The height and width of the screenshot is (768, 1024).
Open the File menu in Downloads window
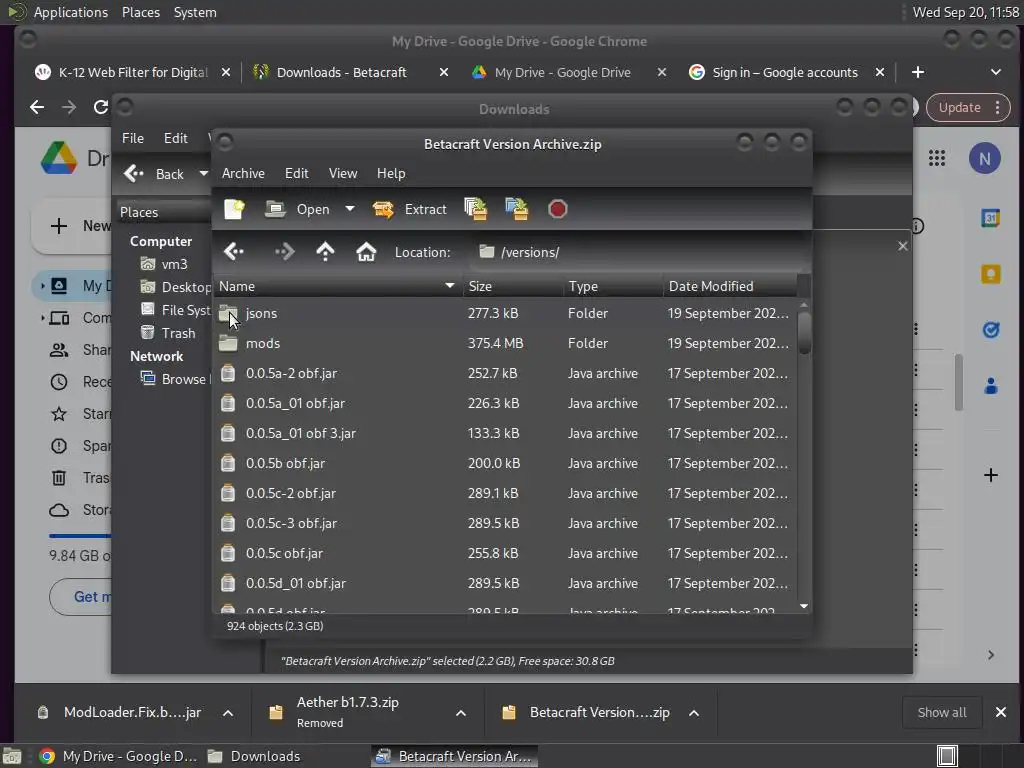(x=133, y=138)
